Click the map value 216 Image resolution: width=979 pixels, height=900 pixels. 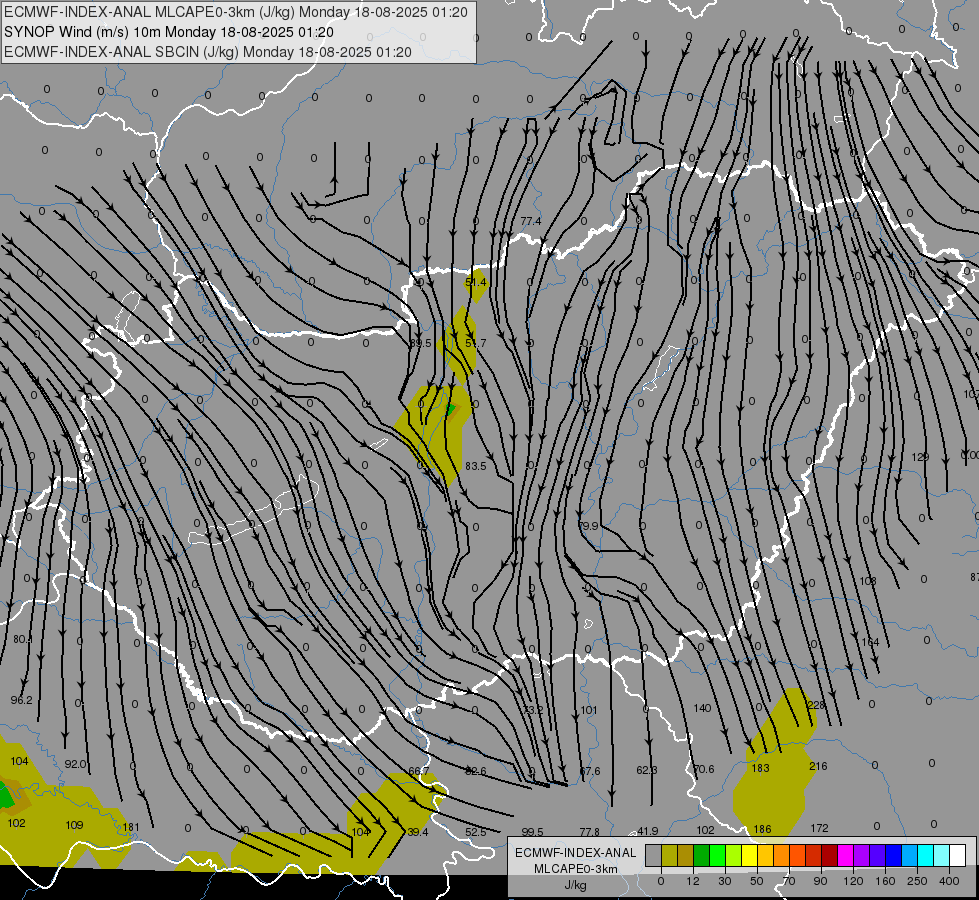click(x=818, y=766)
